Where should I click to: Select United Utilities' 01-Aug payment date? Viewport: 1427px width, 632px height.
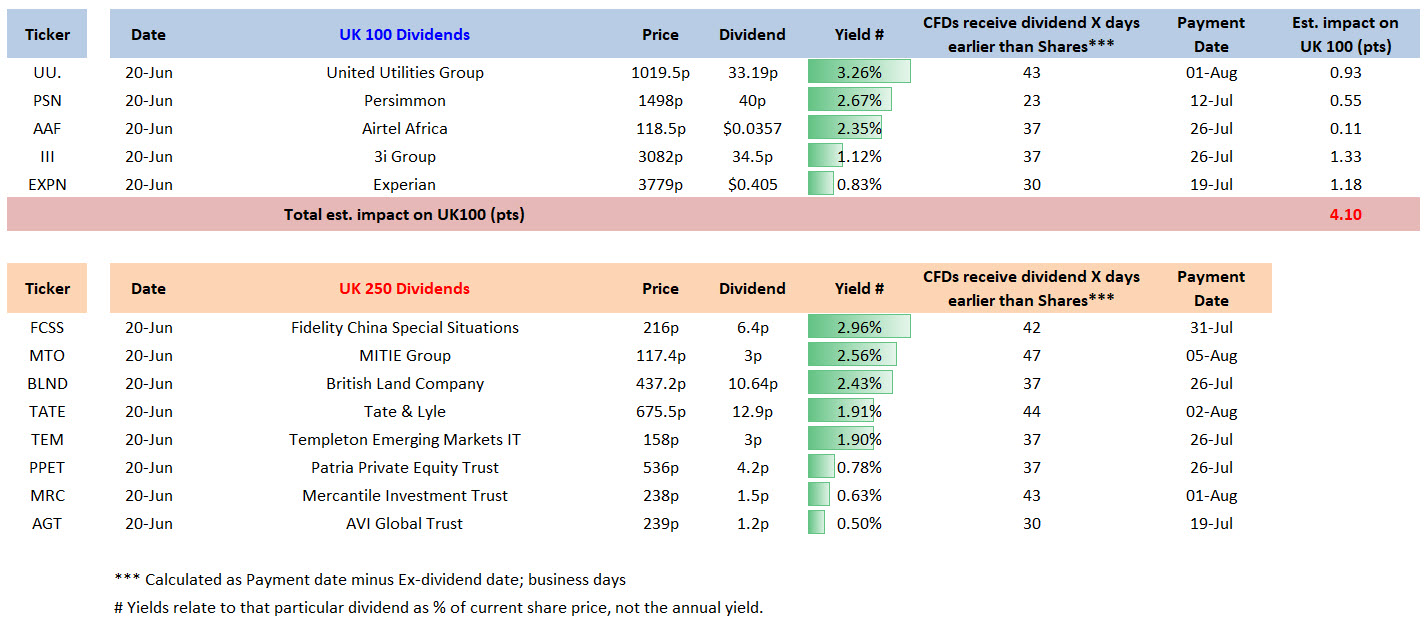1211,73
